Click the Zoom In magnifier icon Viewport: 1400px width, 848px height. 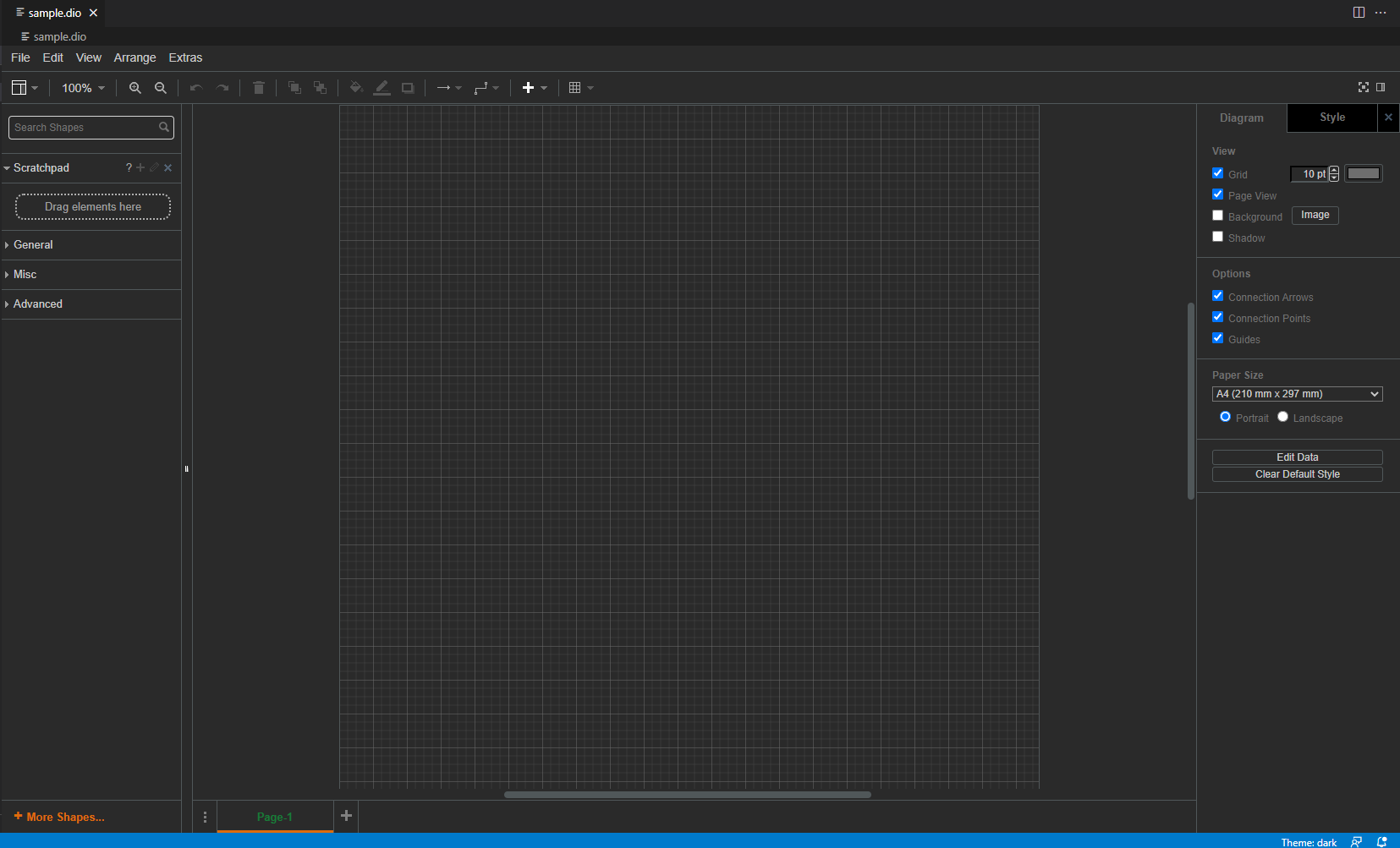click(135, 88)
